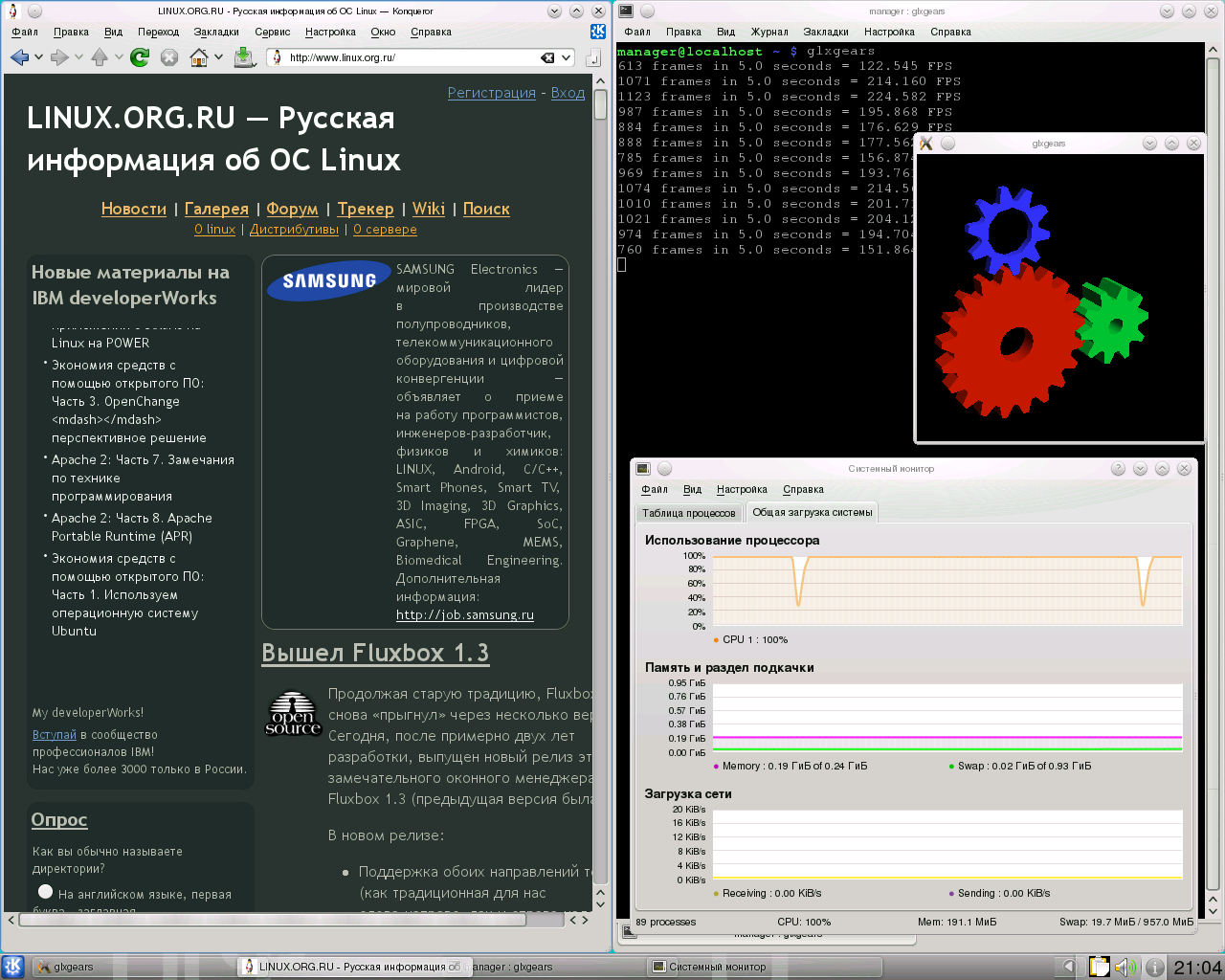Go to the home page via house icon

coord(199,57)
